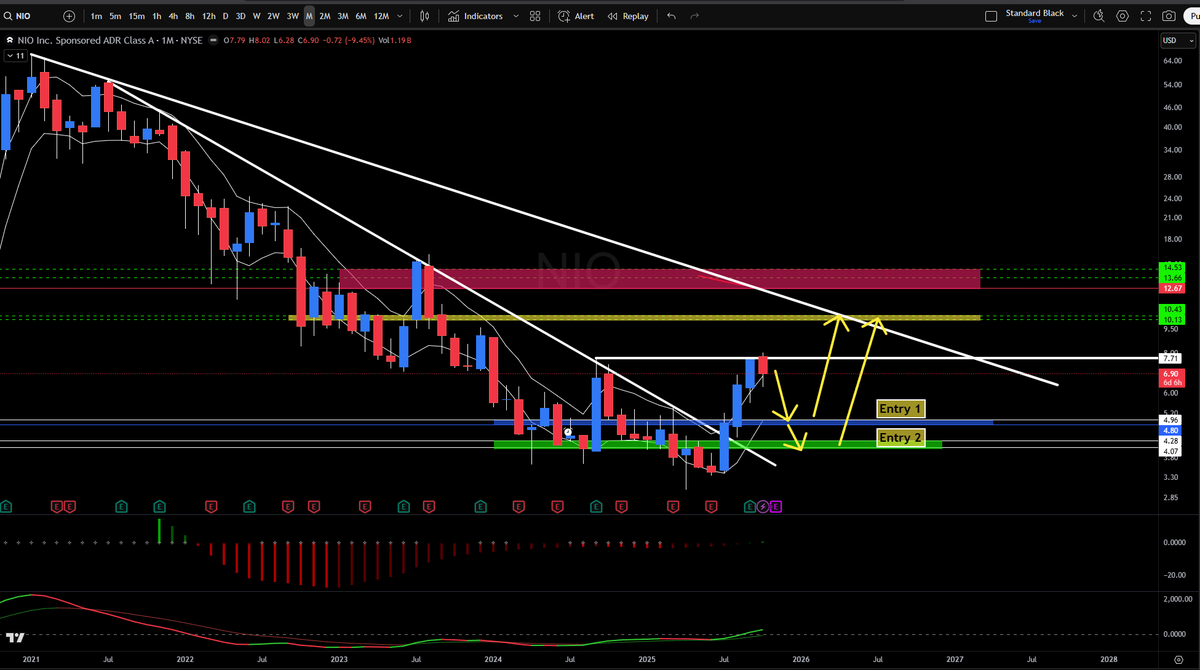The image size is (1200, 670).
Task: Open the Standard Black layout dropdown
Action: coord(1075,16)
